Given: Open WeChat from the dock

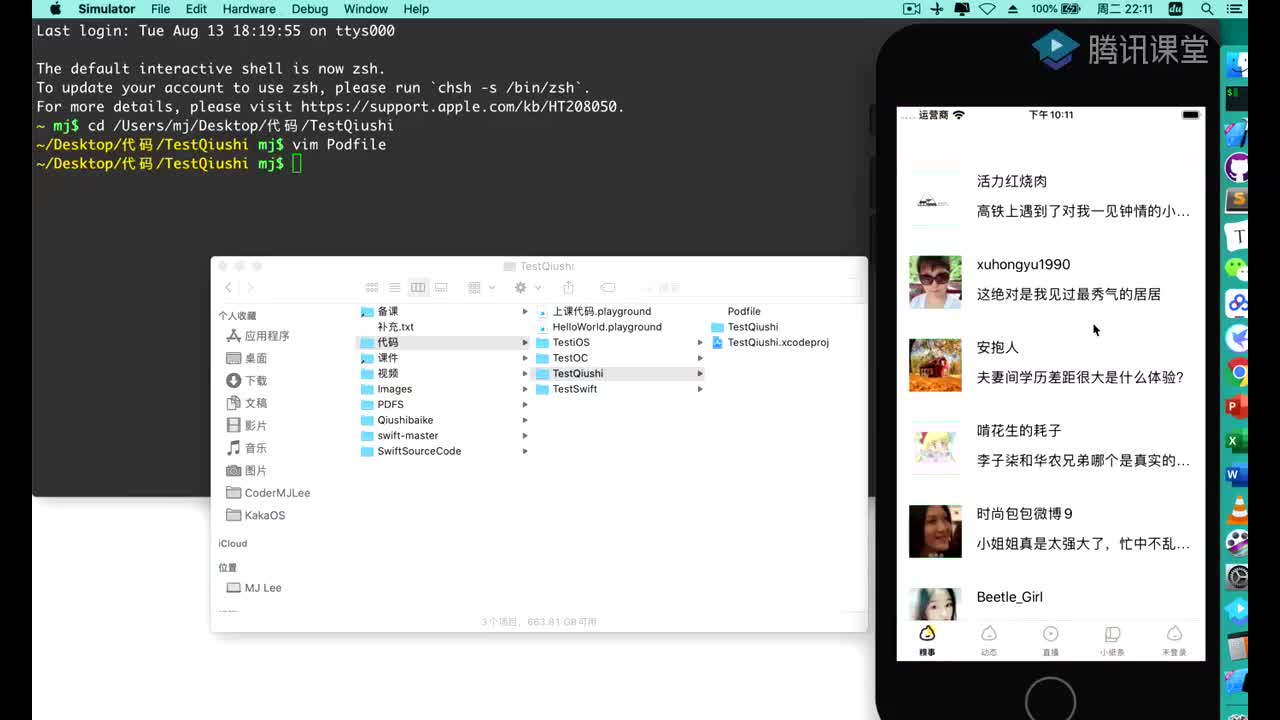Looking at the screenshot, I should coord(1238,268).
